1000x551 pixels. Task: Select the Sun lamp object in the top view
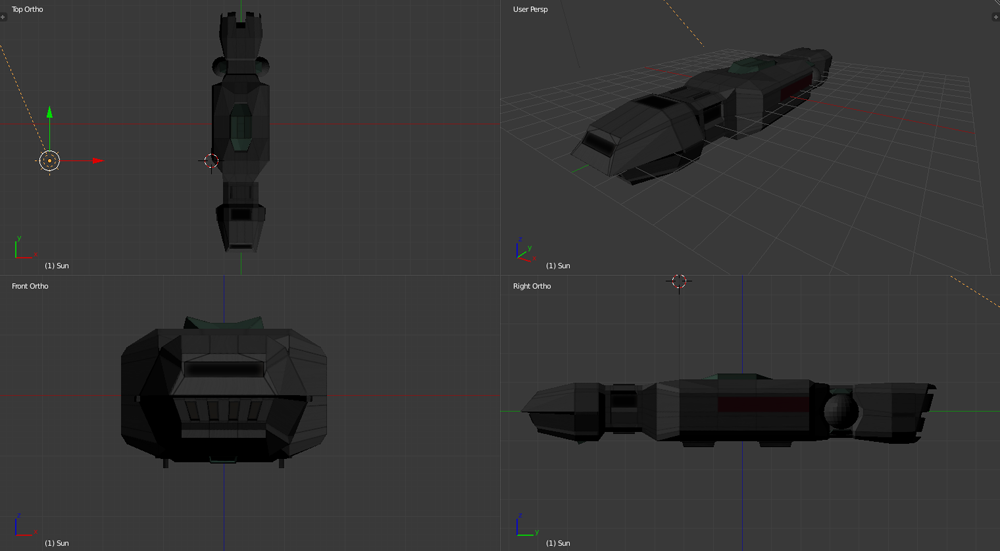coord(50,161)
